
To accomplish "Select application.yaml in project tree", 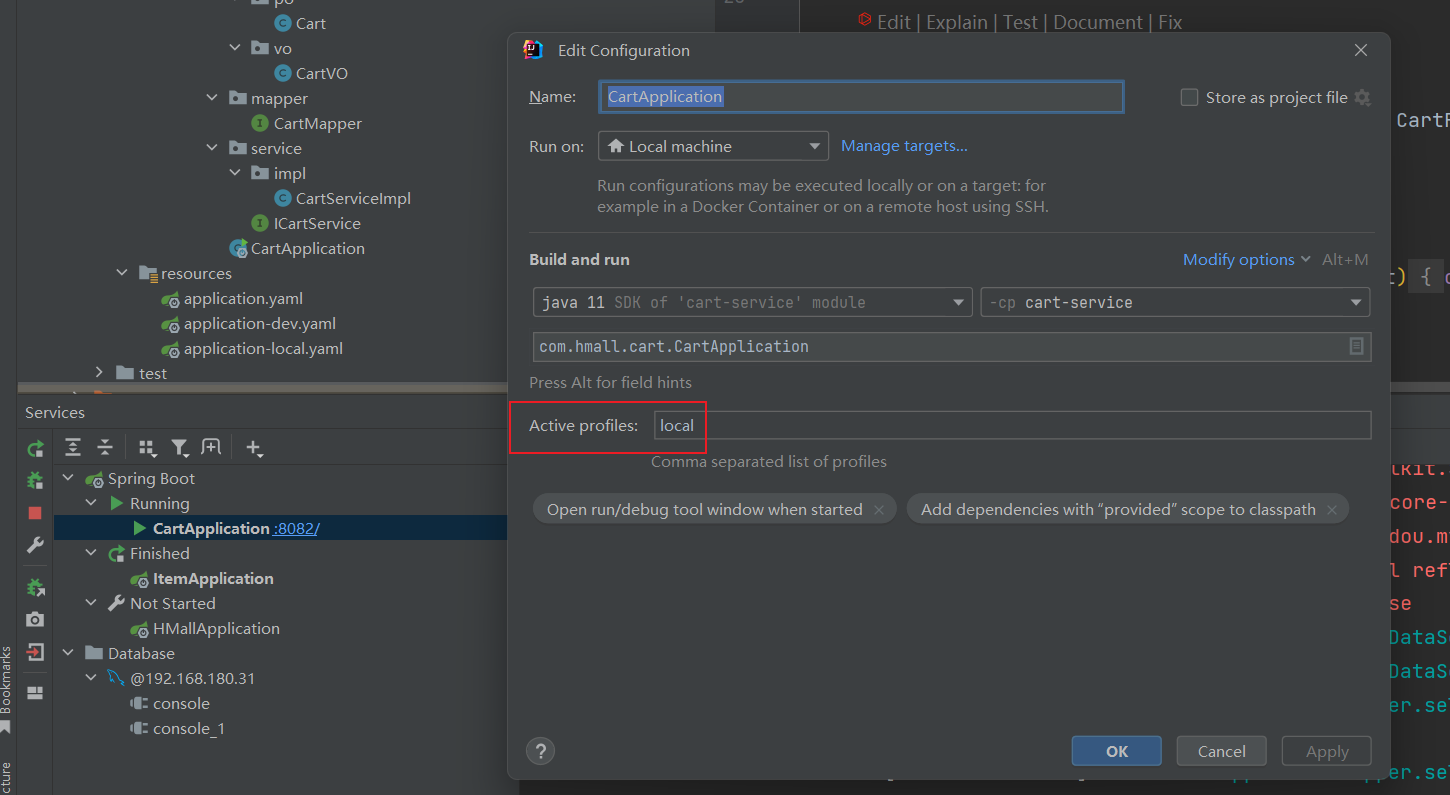I will (x=243, y=298).
